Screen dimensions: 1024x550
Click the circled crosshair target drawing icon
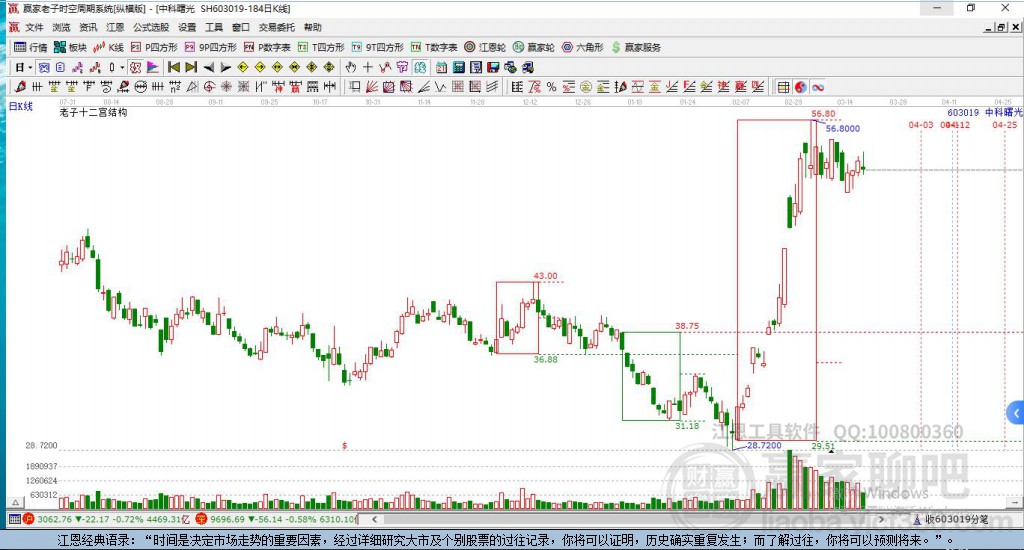click(209, 87)
